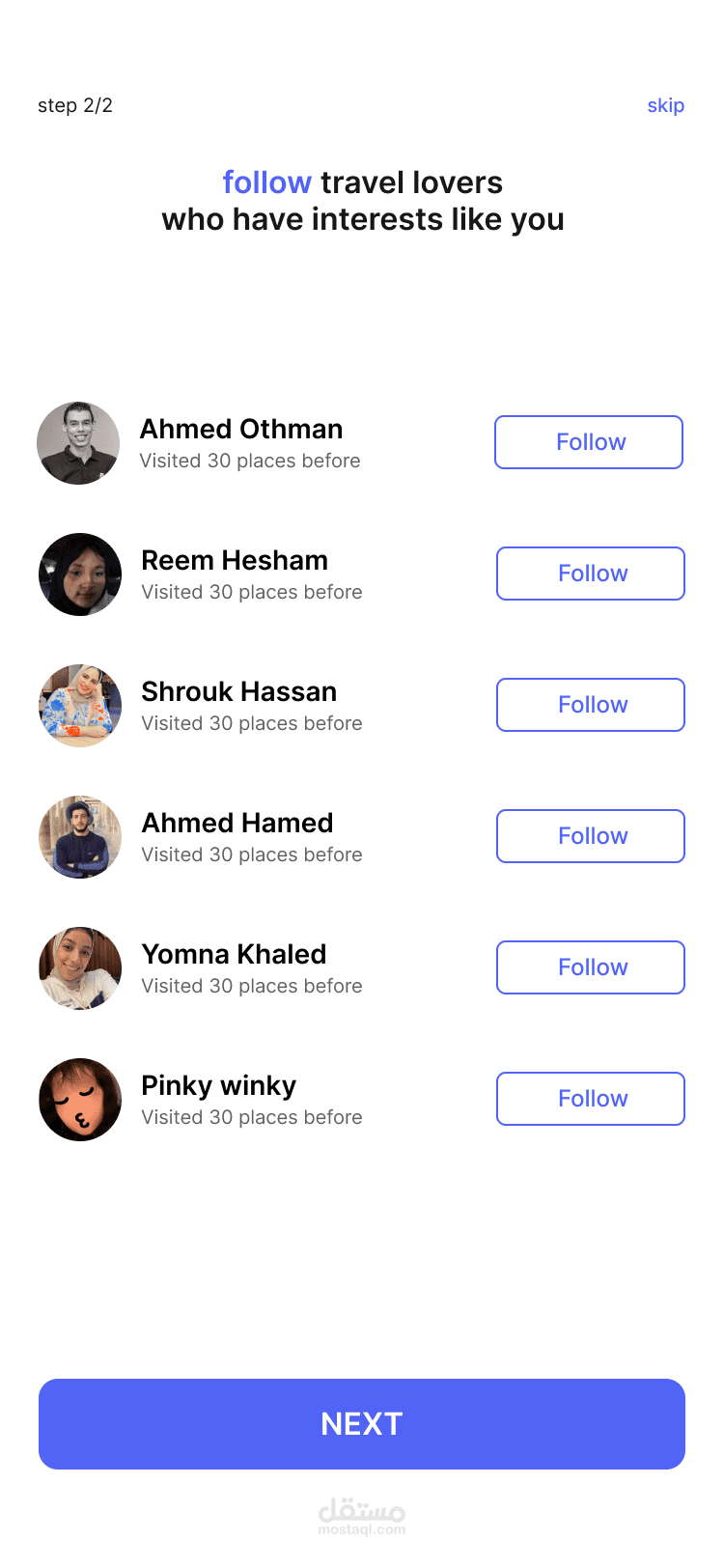Follow Ahmed Othman

coord(589,442)
